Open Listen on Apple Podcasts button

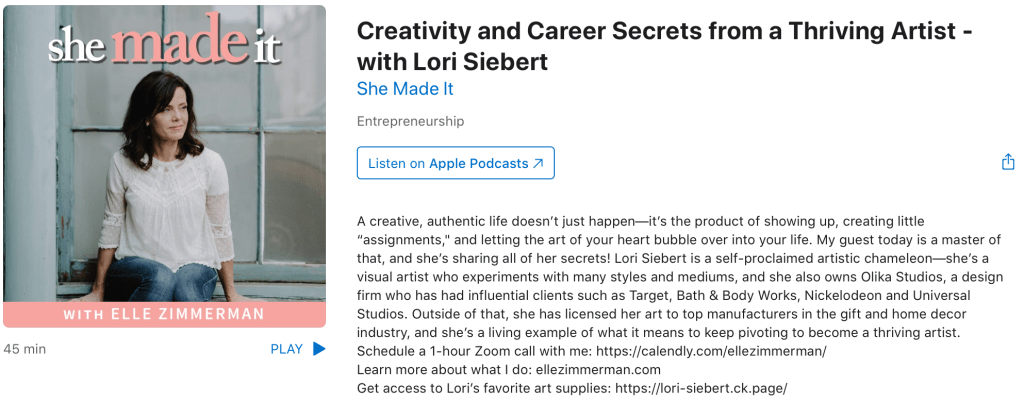[455, 163]
